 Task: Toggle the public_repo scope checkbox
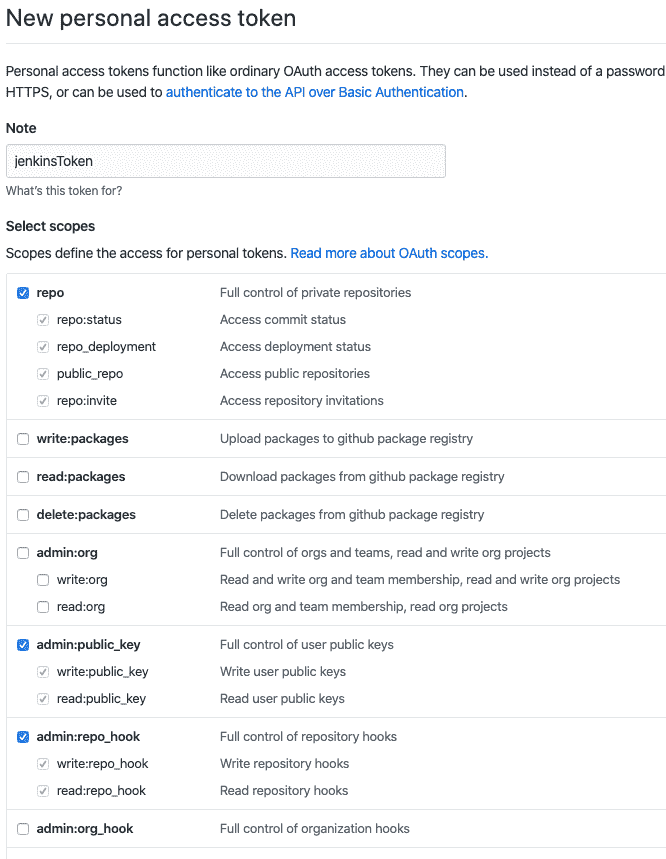[43, 374]
